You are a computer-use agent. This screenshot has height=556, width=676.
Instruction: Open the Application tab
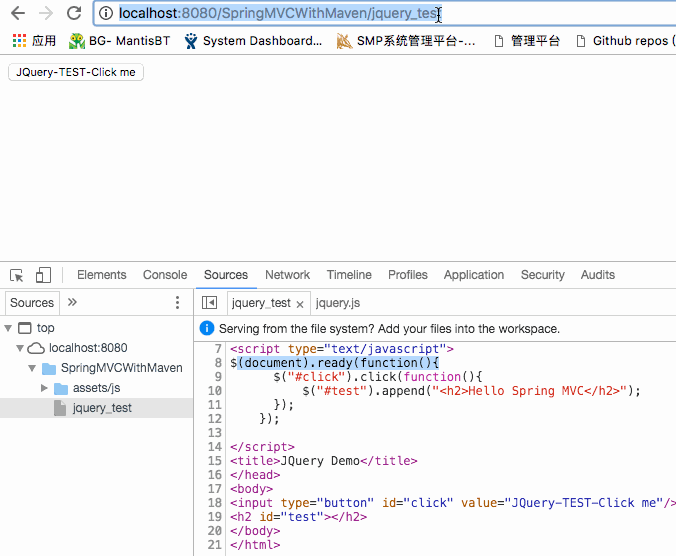coord(474,275)
